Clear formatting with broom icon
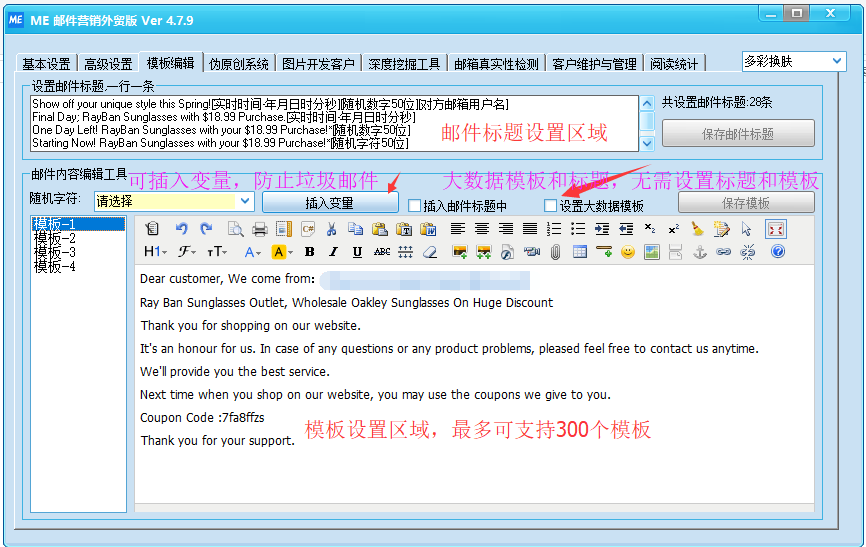The height and width of the screenshot is (547, 866). tap(698, 229)
